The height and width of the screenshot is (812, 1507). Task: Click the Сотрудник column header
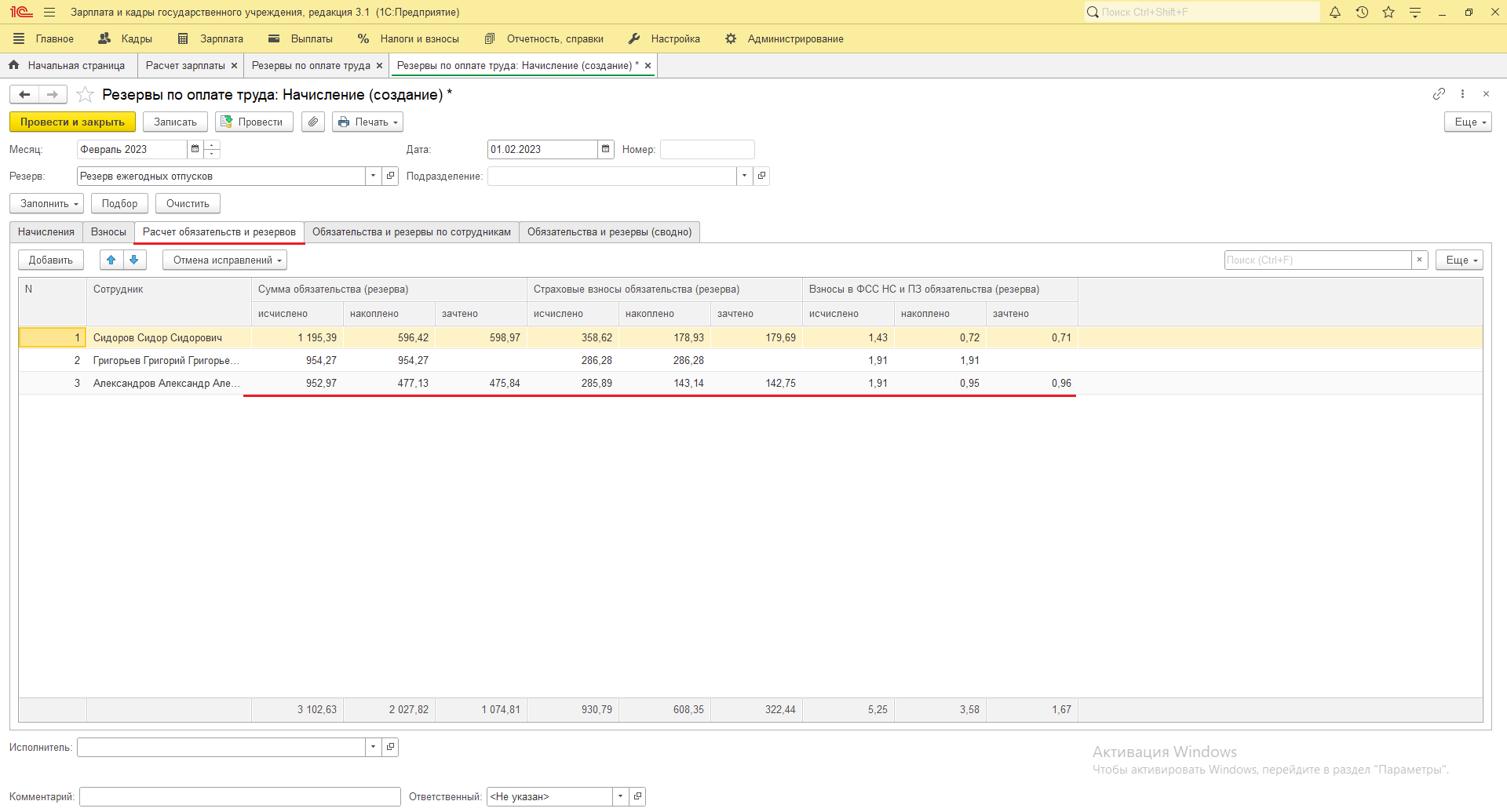(169, 301)
